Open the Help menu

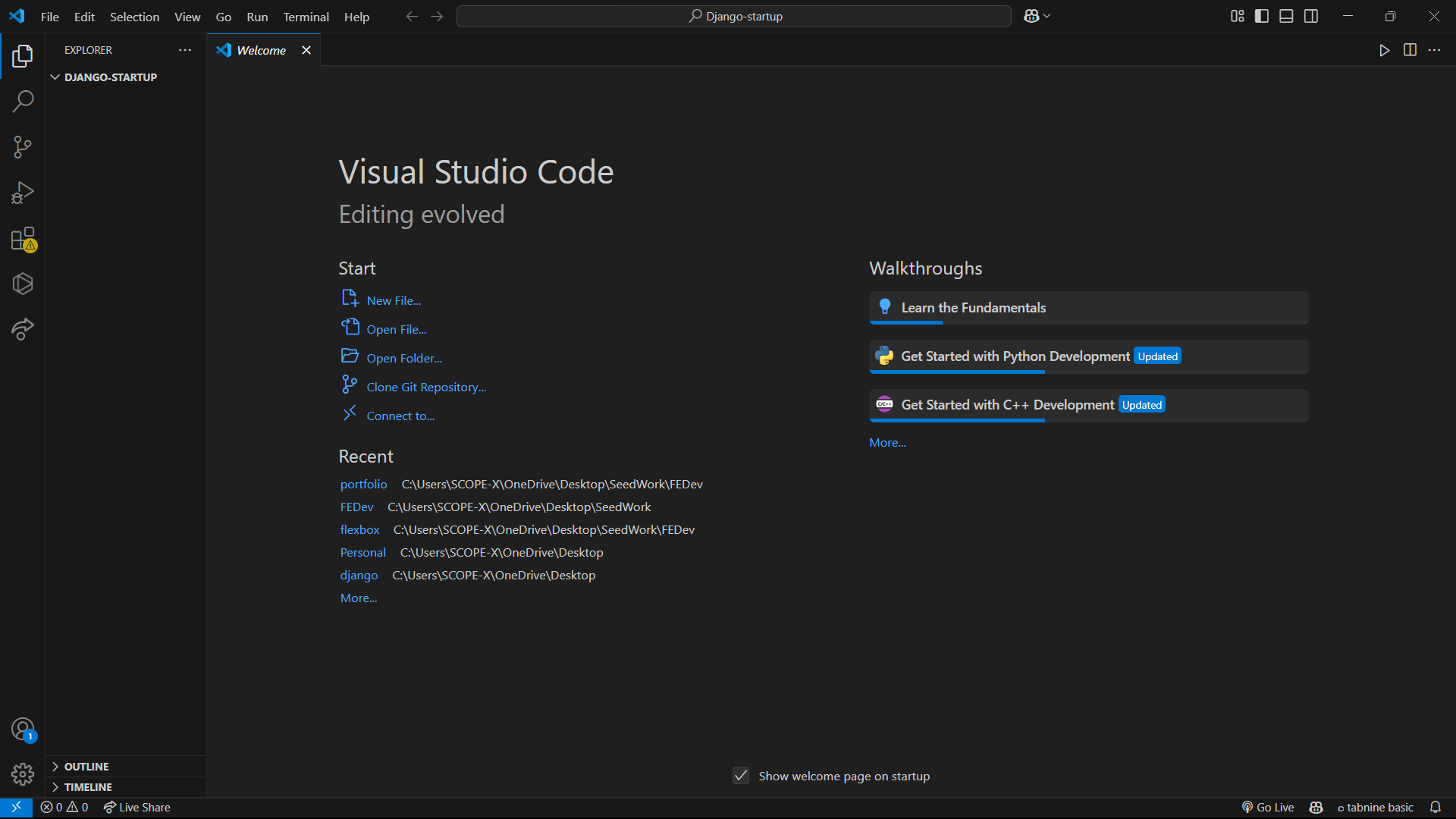tap(356, 17)
